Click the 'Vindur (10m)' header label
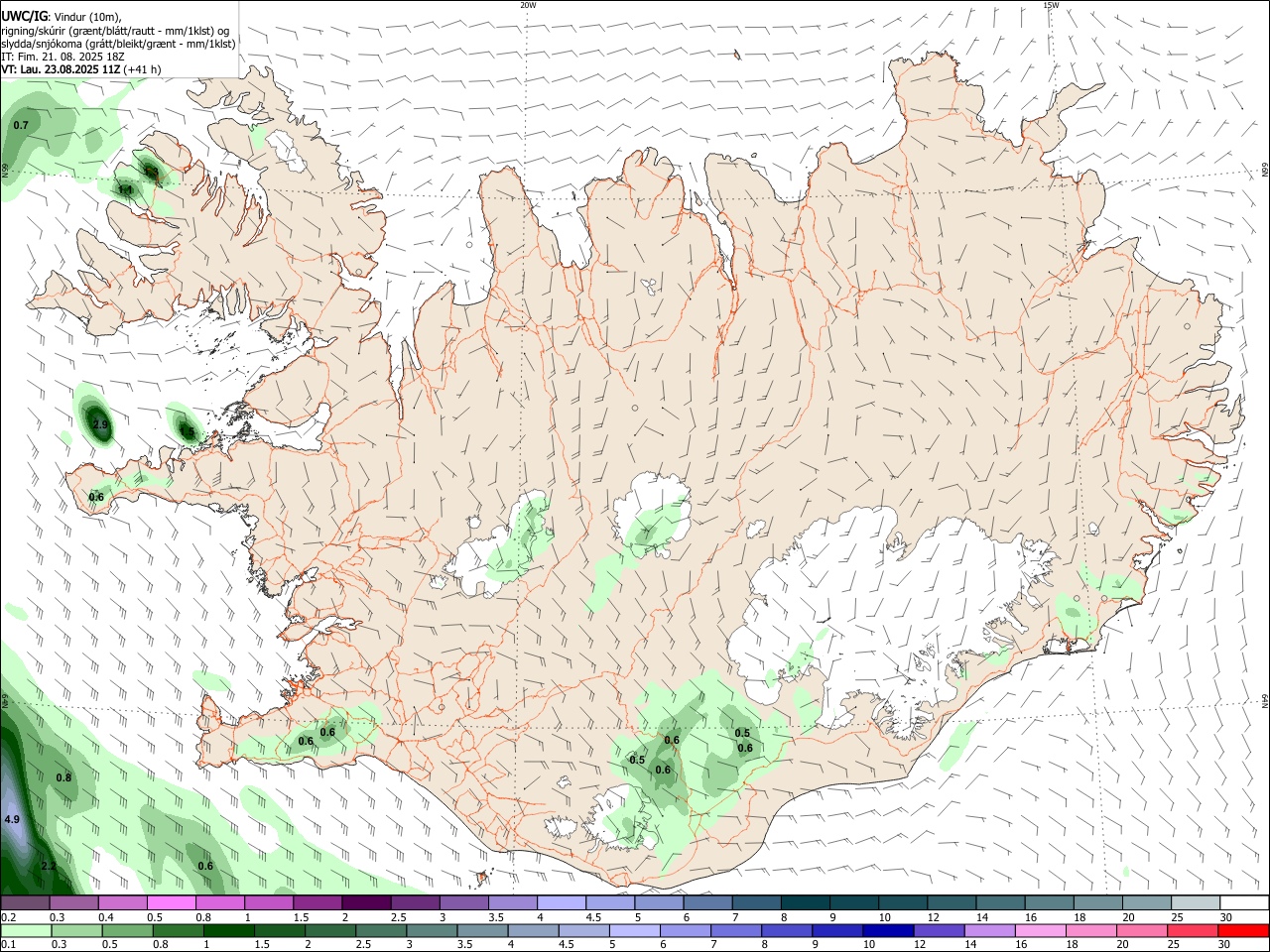Screen dimensions: 1270x952 point(87,17)
